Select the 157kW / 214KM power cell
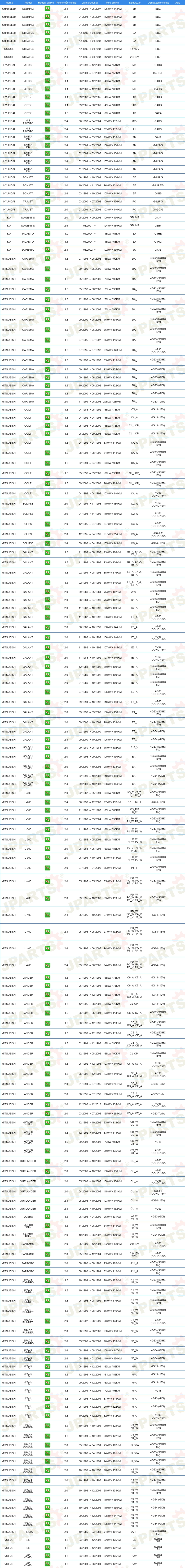This screenshot has height=1568, width=185. tap(112, 534)
